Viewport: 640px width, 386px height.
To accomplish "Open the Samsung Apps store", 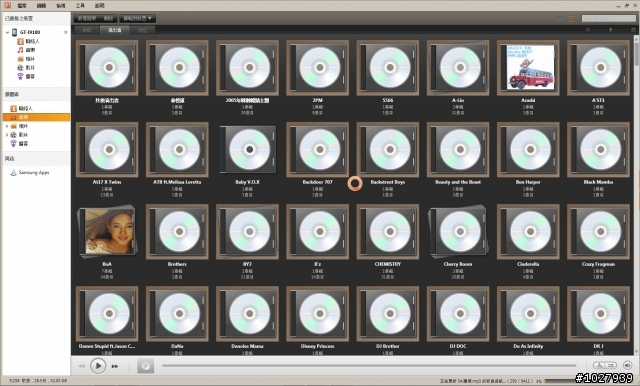I will [30, 173].
